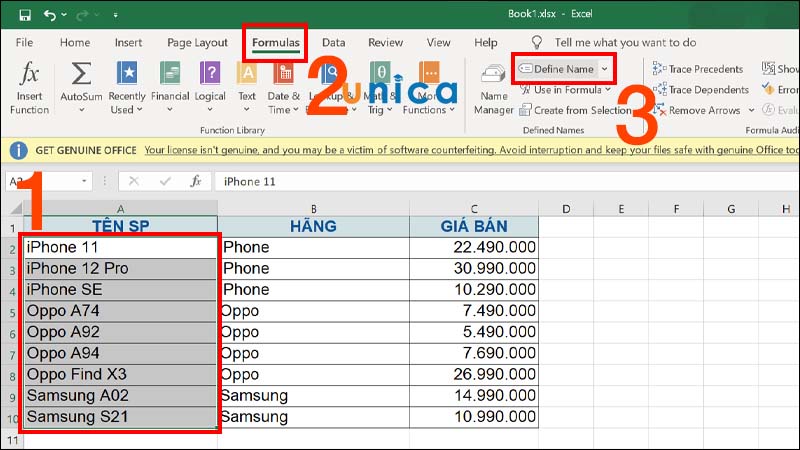The height and width of the screenshot is (450, 800).
Task: Open Use in Formula dropdown
Action: (x=565, y=90)
